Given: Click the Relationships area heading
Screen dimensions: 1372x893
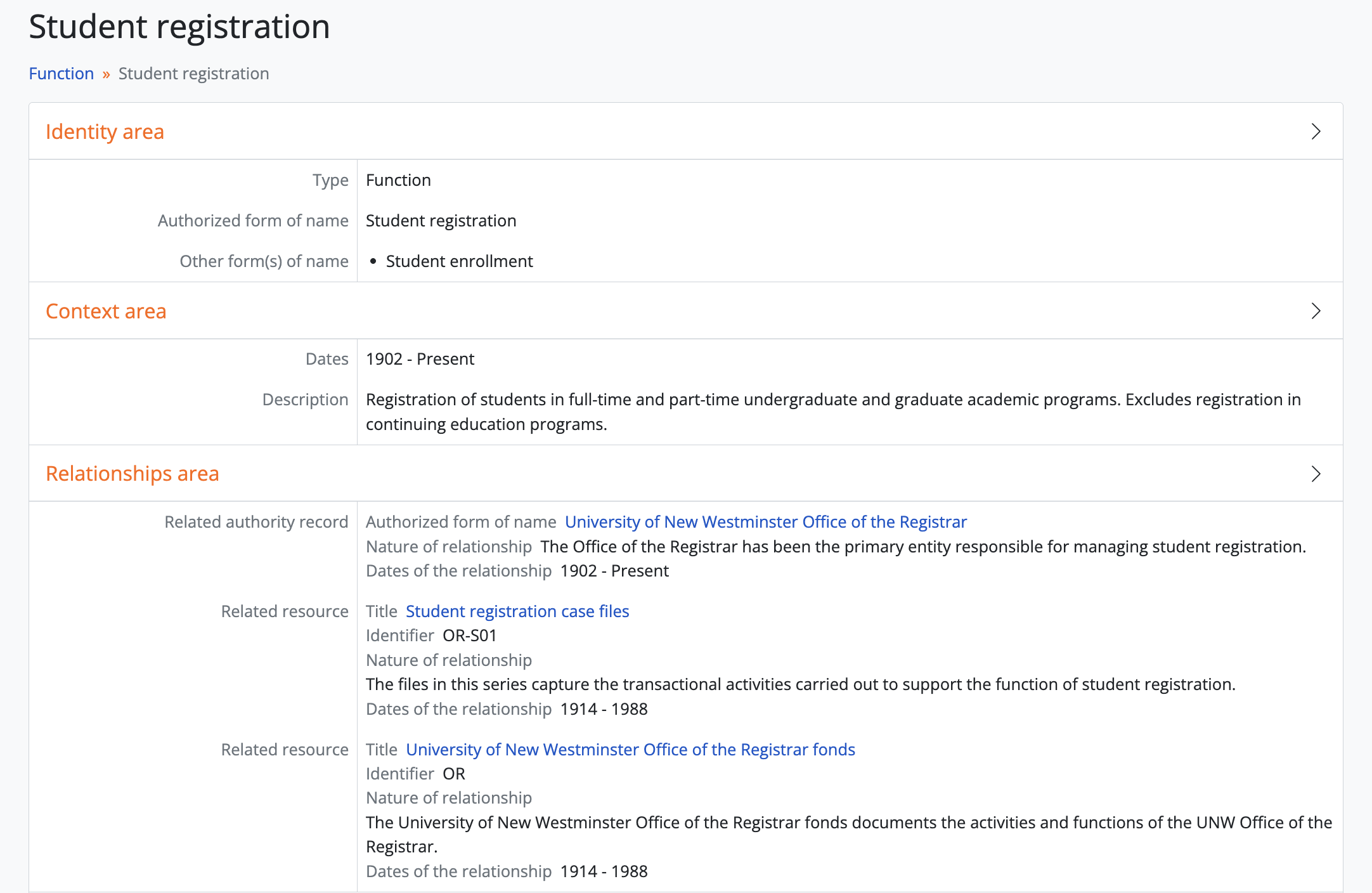Looking at the screenshot, I should click(x=132, y=474).
